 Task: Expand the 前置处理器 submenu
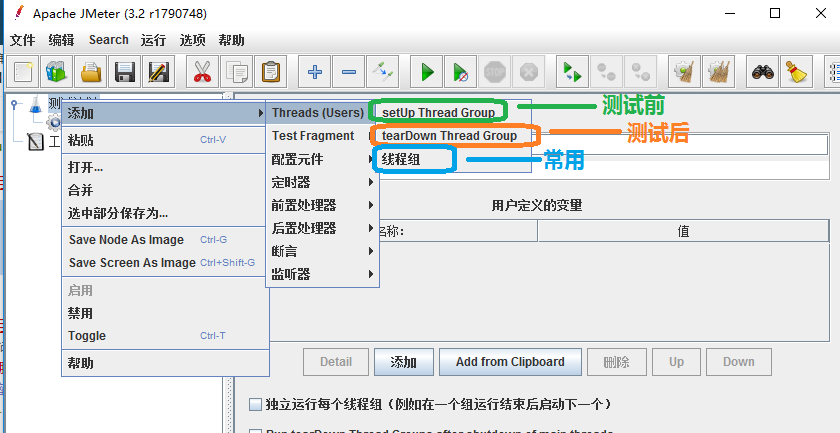tap(322, 205)
